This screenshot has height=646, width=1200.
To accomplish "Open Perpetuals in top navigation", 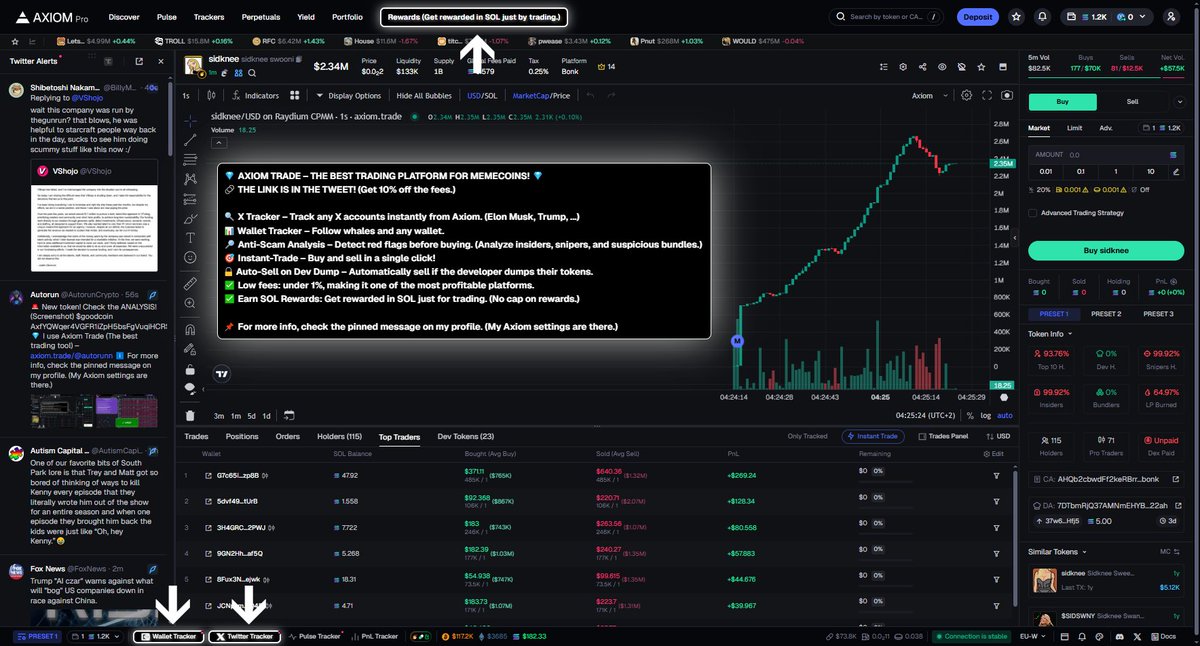I will click(261, 17).
